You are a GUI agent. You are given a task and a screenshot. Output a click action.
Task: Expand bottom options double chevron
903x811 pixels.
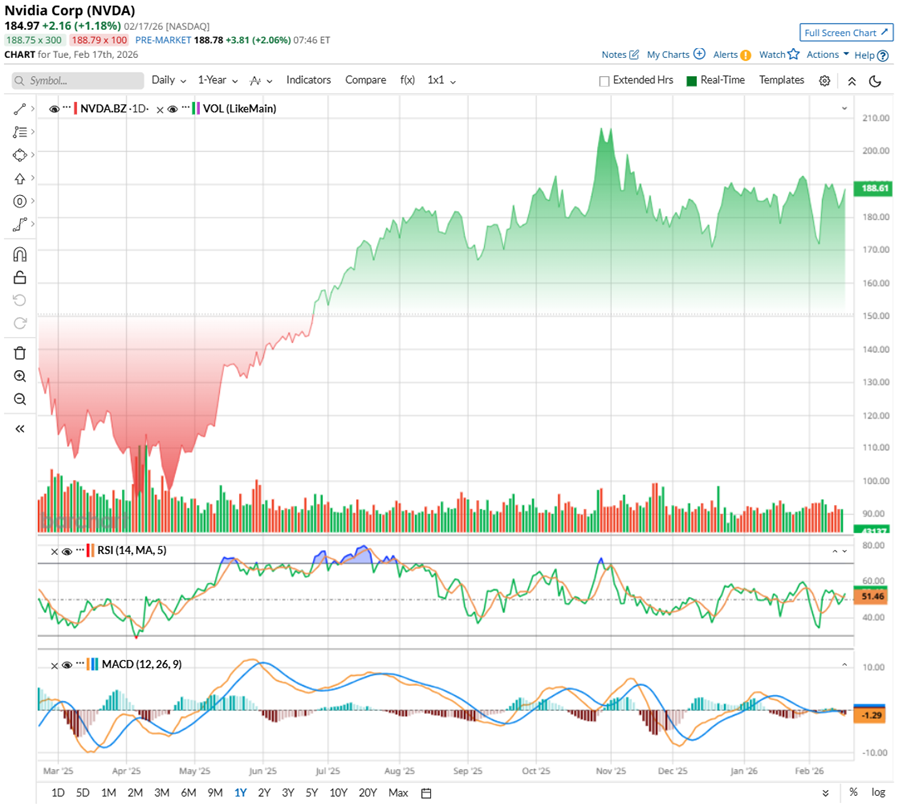tap(825, 793)
